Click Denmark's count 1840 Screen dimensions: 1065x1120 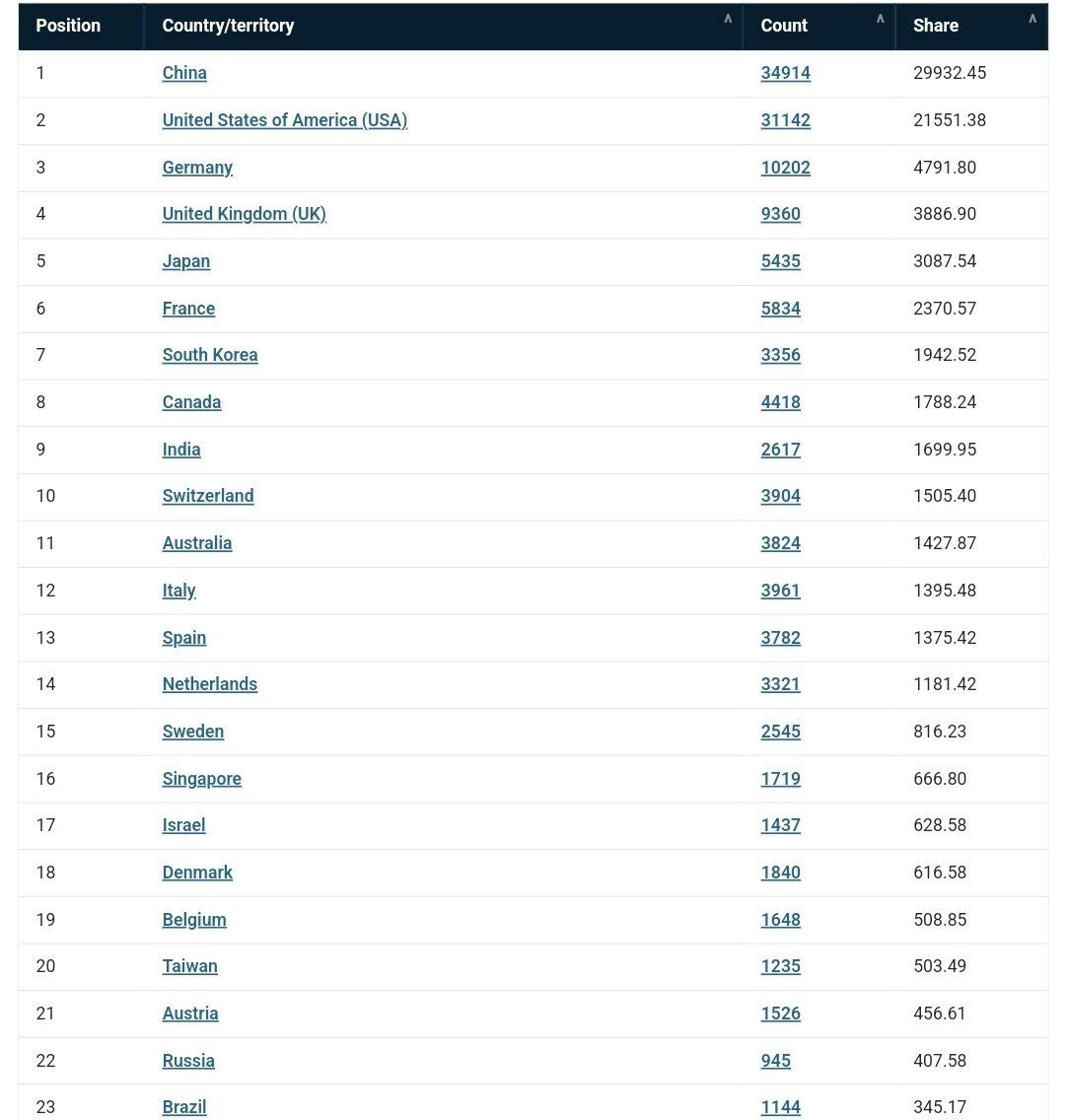[x=780, y=873]
